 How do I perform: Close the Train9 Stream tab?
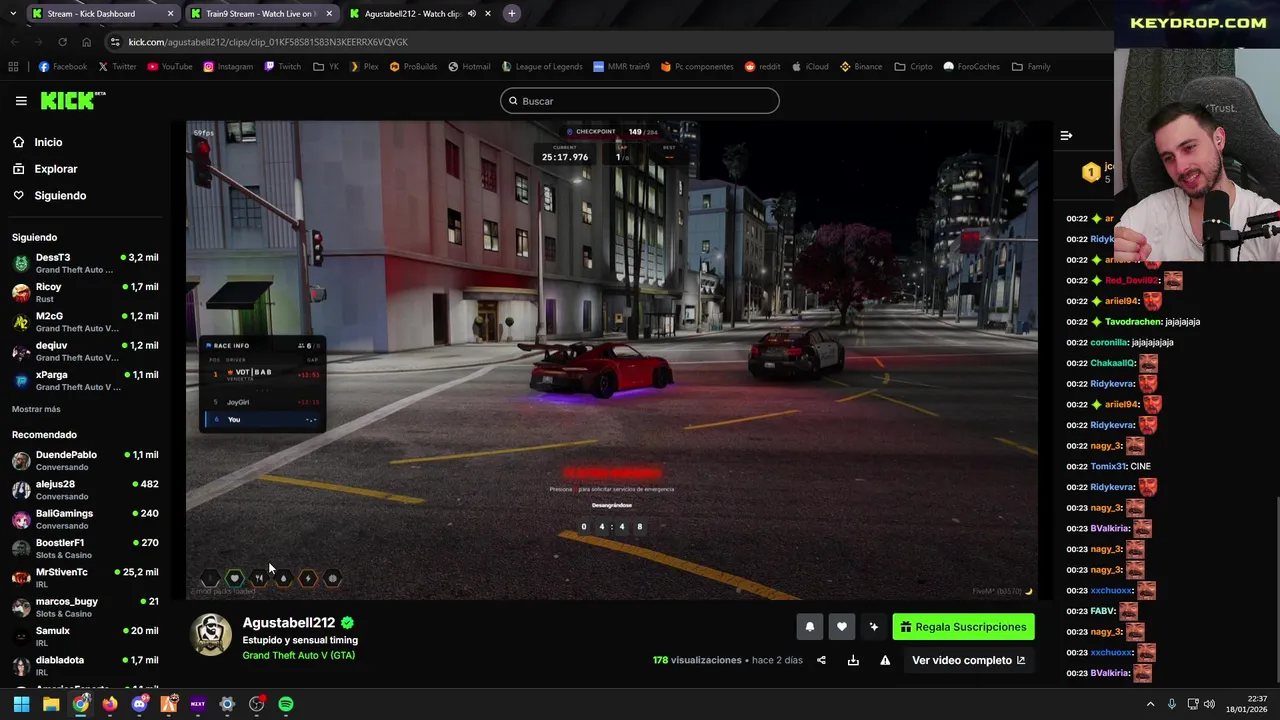click(x=329, y=14)
